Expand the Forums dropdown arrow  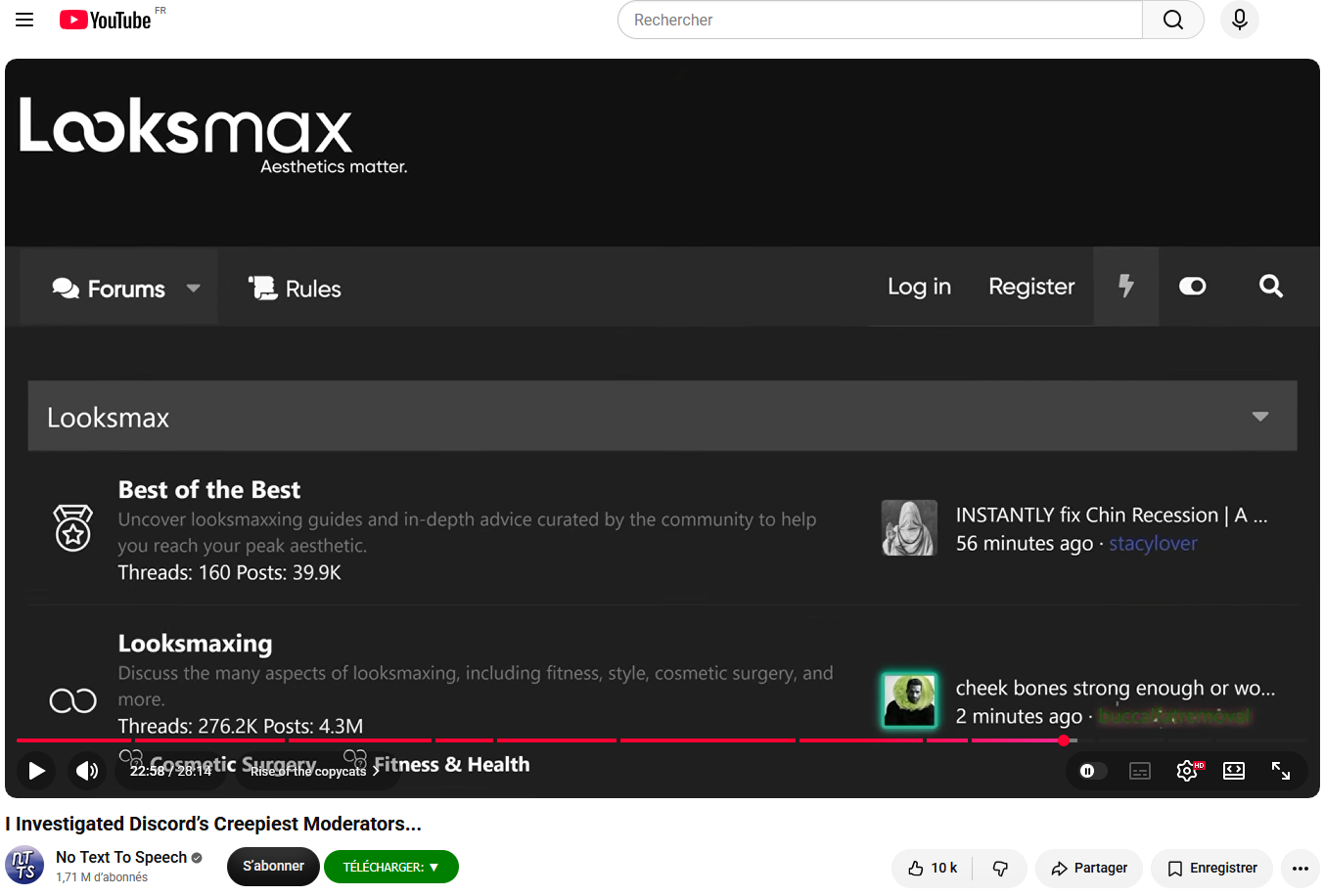point(194,289)
